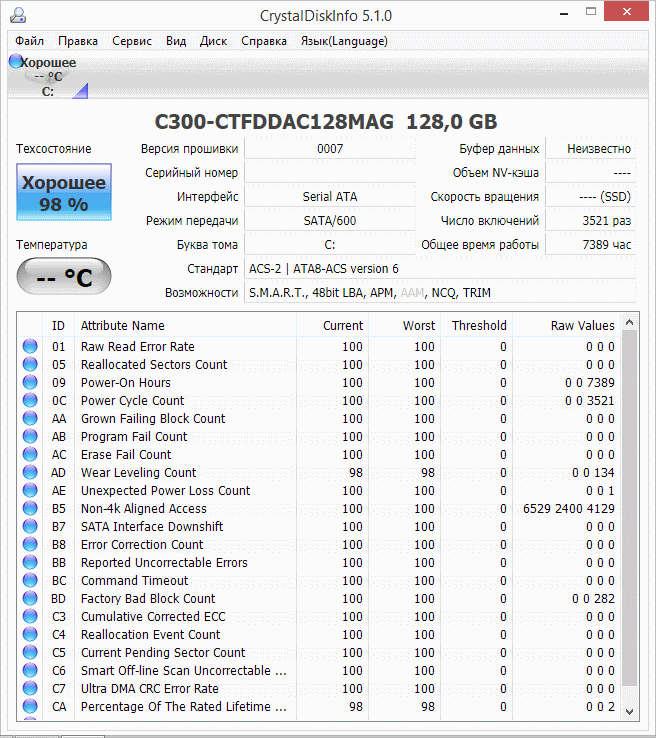Click the status orb for Ultra DMA CRC Error Rate
The width and height of the screenshot is (656, 738).
30,688
